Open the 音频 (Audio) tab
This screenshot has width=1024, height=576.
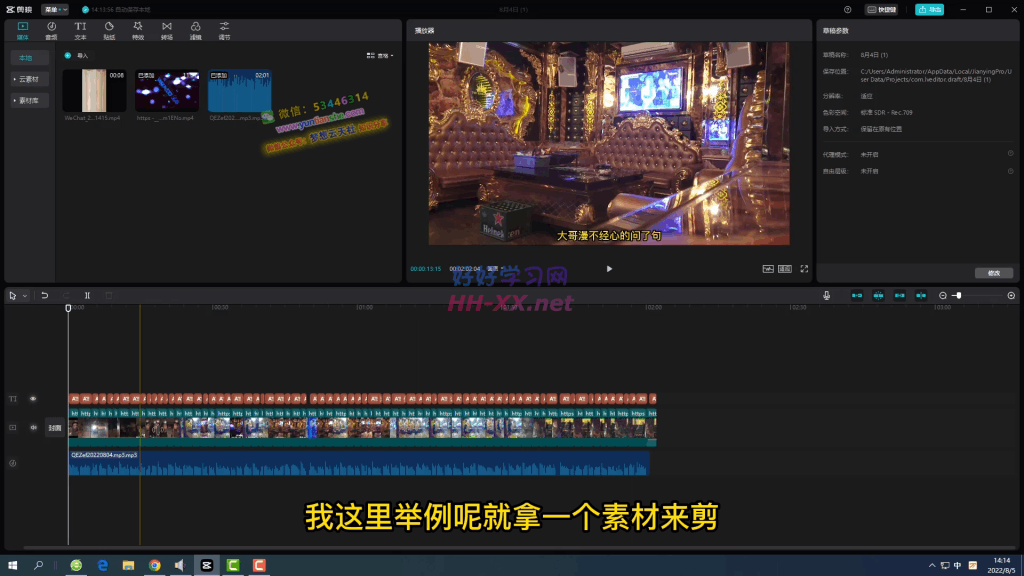point(51,30)
